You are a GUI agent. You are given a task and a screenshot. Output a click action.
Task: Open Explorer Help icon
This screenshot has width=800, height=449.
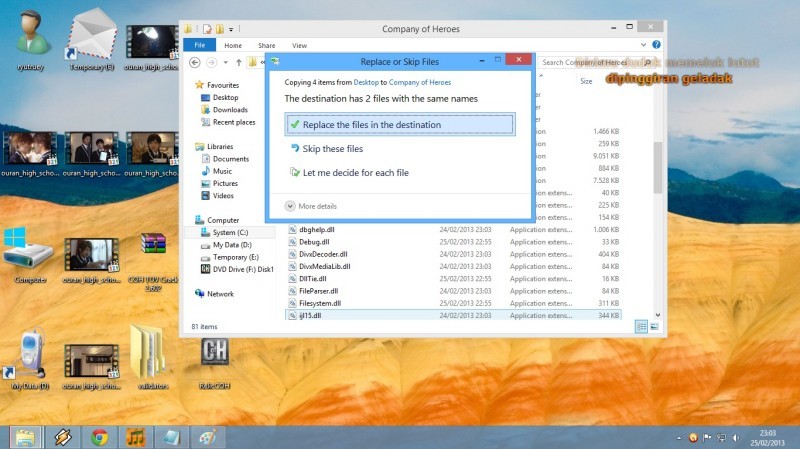click(656, 44)
